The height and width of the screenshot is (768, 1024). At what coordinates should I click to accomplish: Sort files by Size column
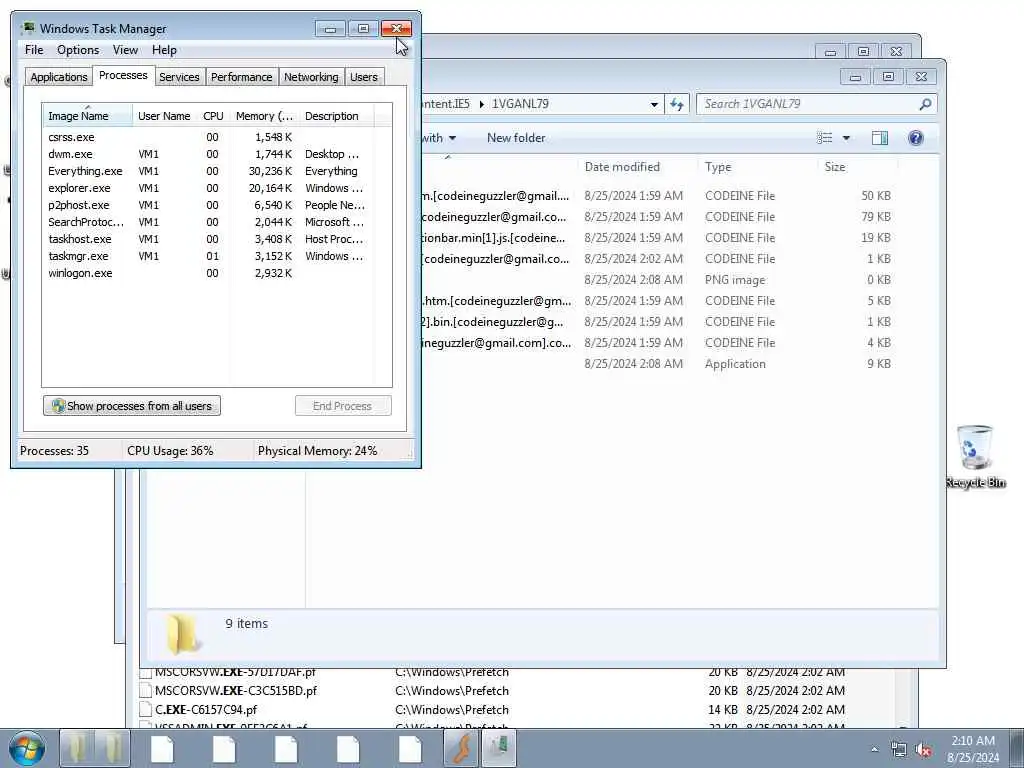(857, 167)
